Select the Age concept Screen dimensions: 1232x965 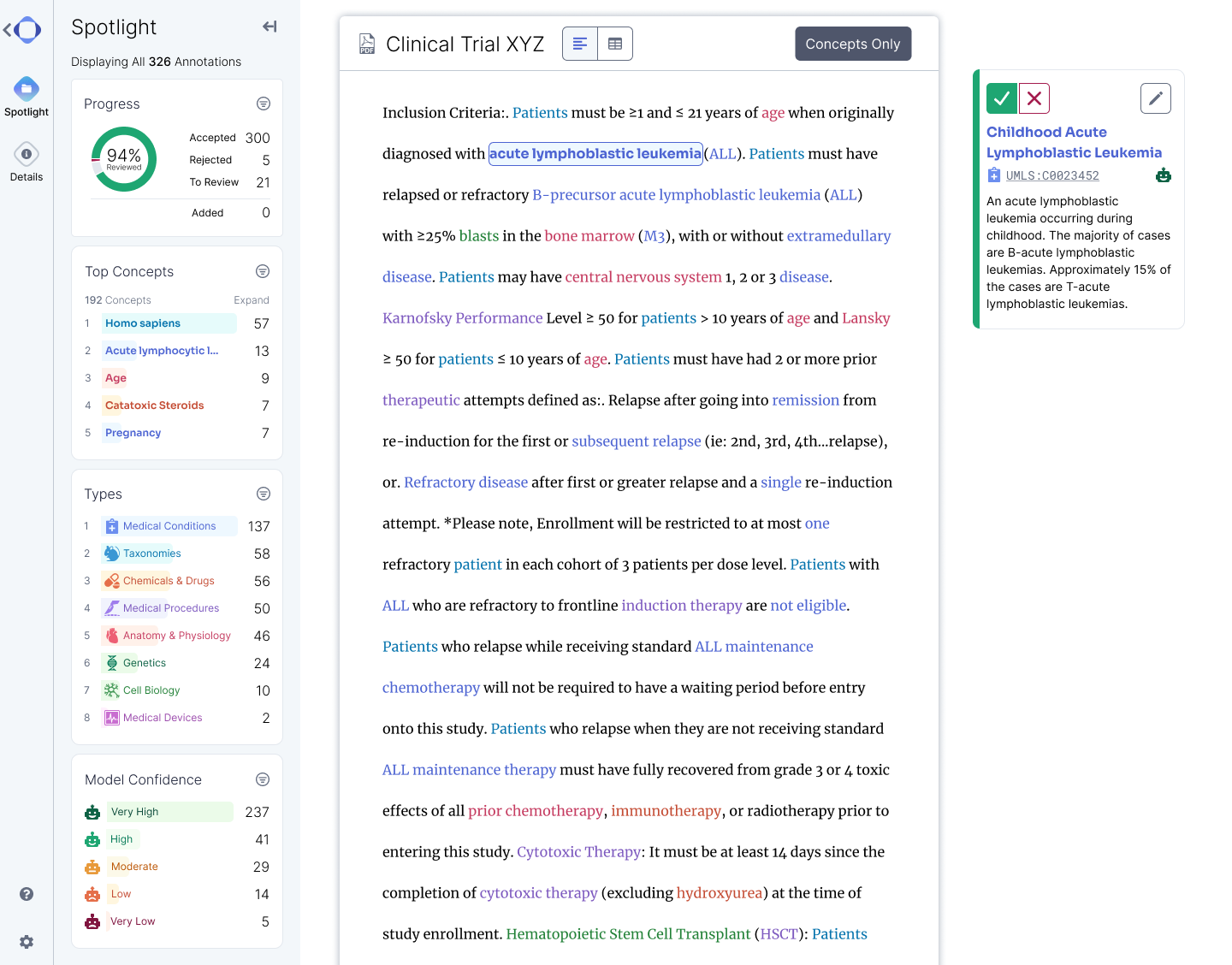(115, 378)
